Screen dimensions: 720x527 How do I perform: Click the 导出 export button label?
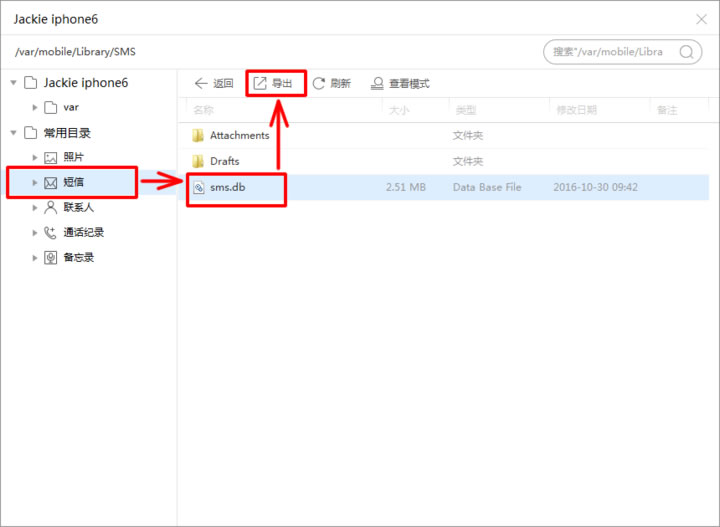pyautogui.click(x=282, y=83)
